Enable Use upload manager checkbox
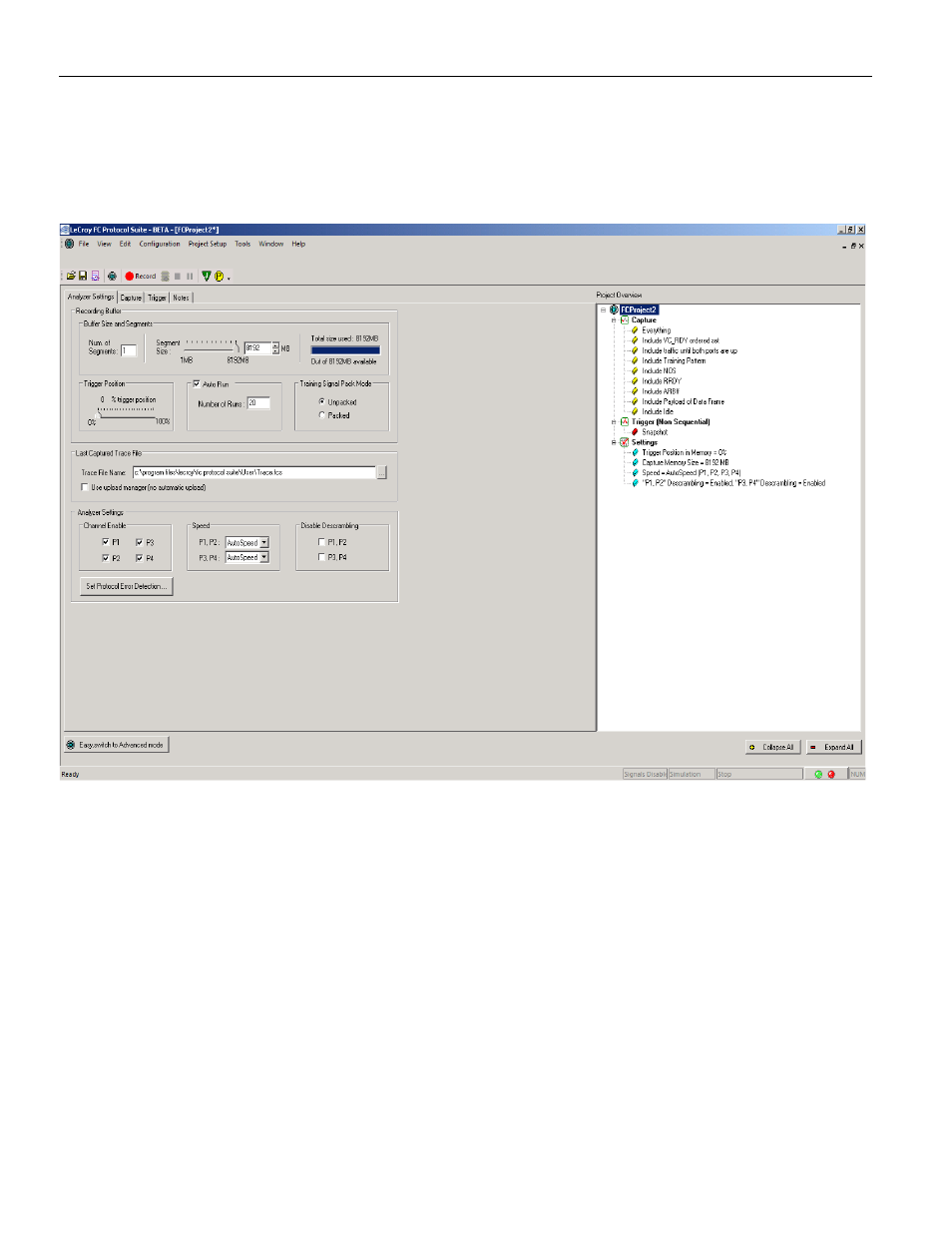The height and width of the screenshot is (1233, 952). (85, 487)
